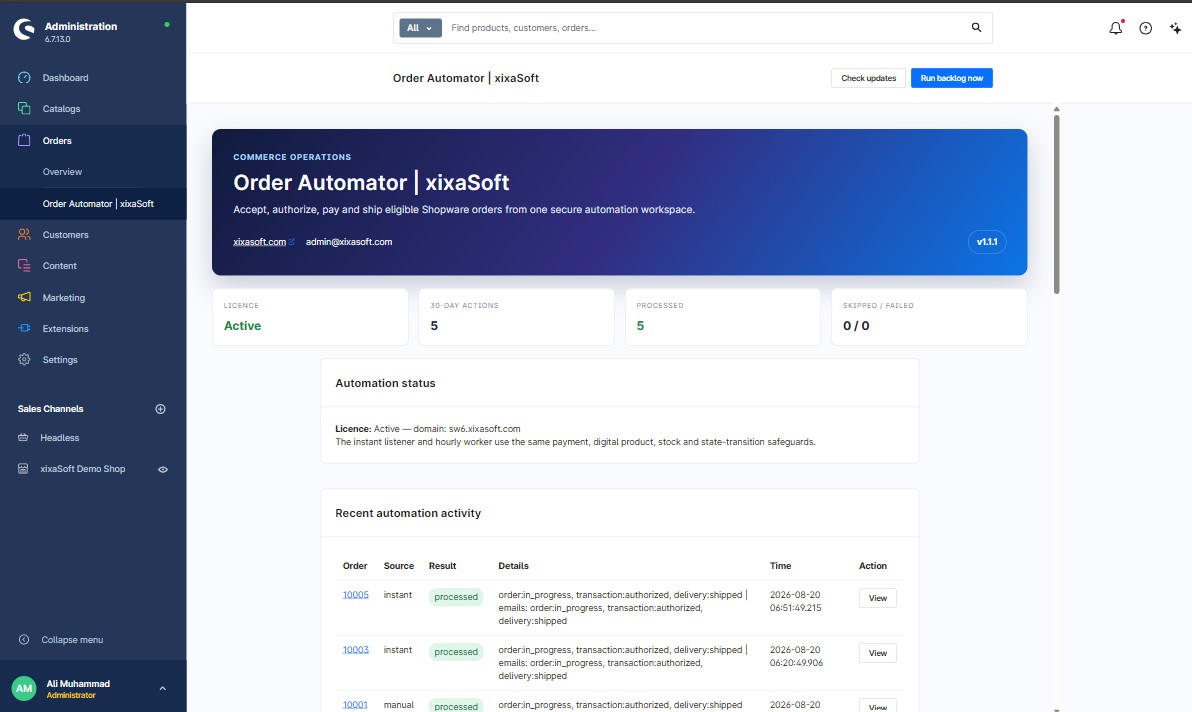Click the Headless channel basket icon
The image size is (1192, 712).
pyautogui.click(x=23, y=438)
